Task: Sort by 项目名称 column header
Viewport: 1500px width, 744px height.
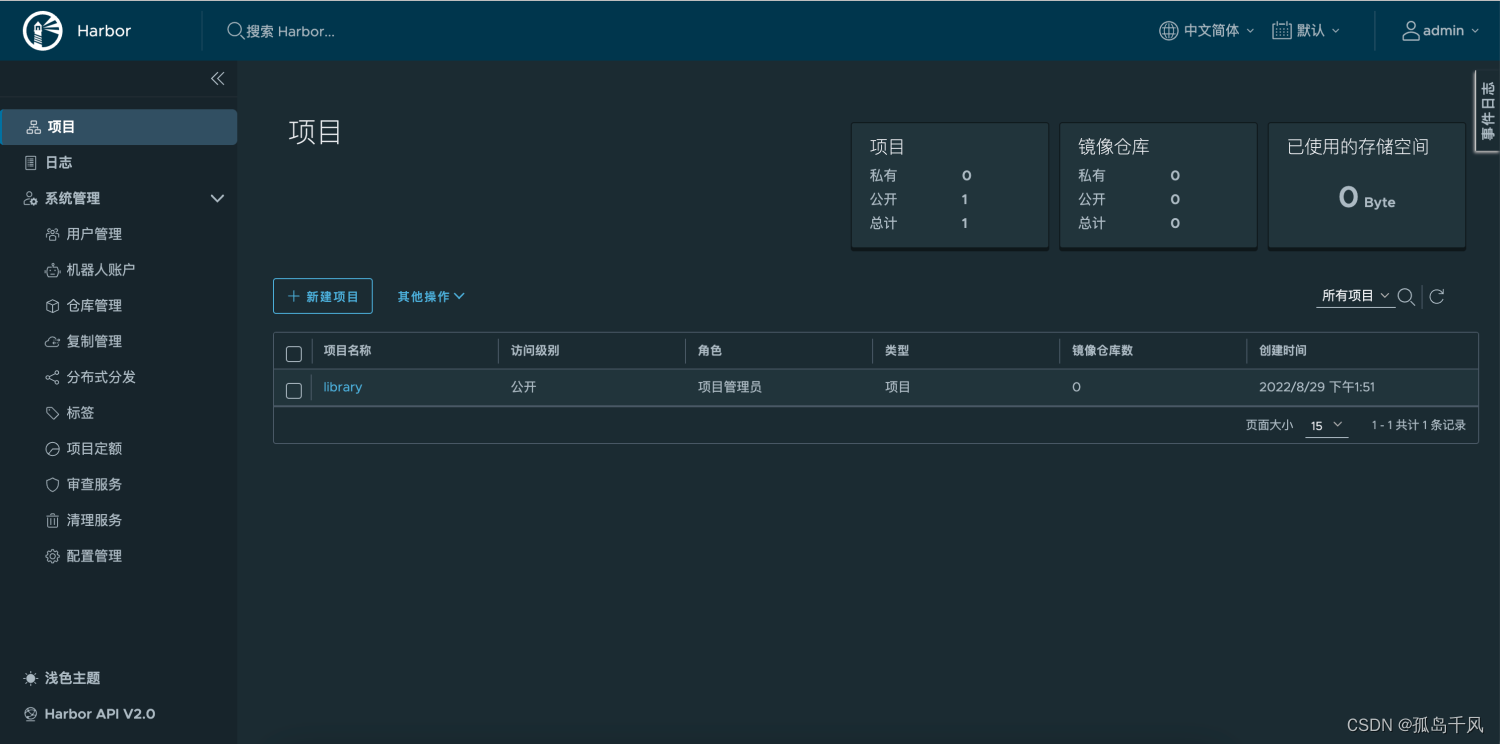Action: 348,351
